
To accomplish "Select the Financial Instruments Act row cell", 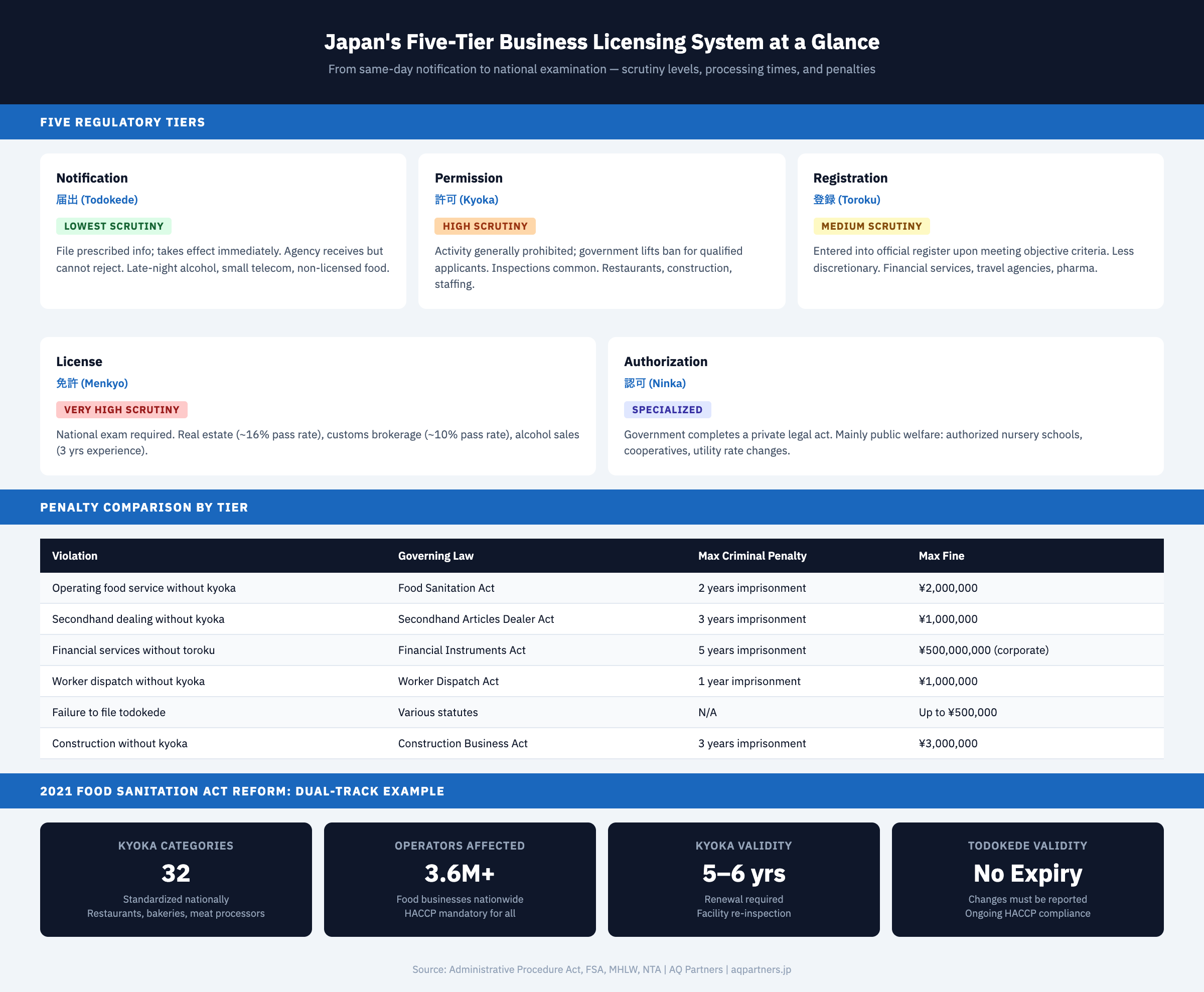I will point(462,650).
